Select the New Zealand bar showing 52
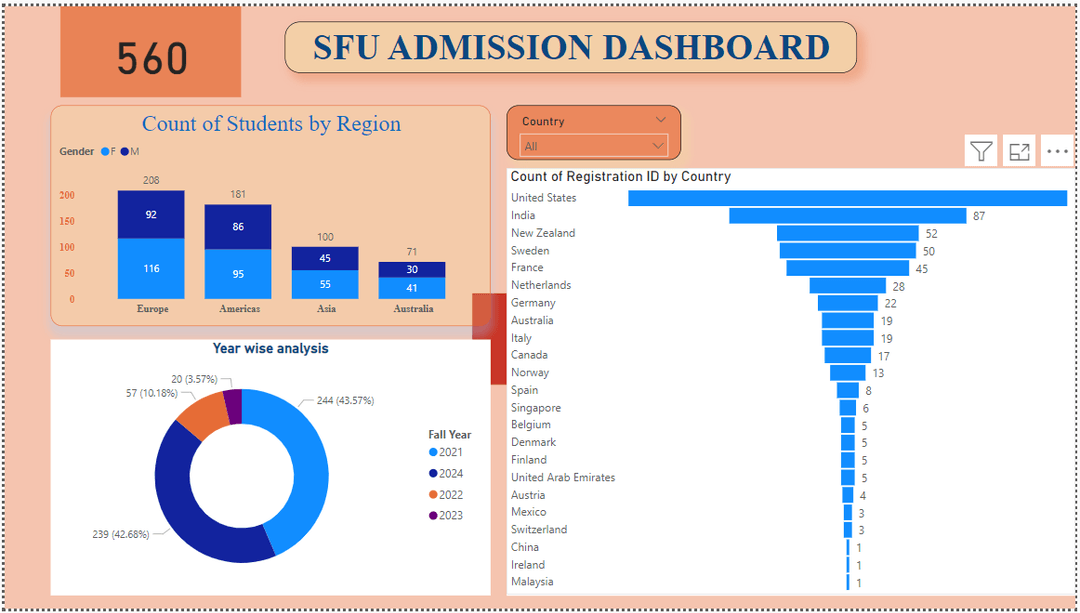This screenshot has height=613, width=1080. [847, 233]
